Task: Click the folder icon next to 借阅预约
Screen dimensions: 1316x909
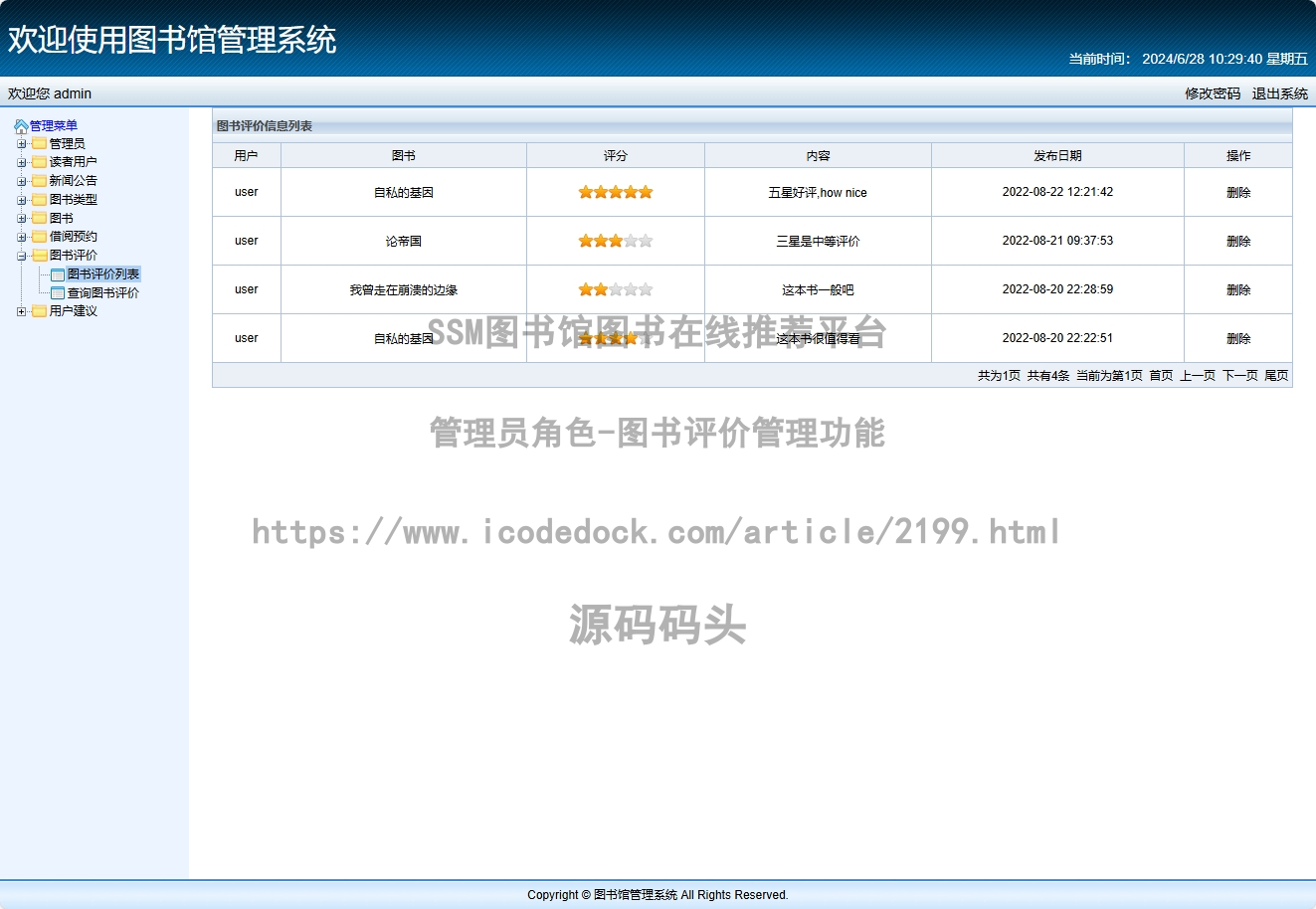Action: 40,237
